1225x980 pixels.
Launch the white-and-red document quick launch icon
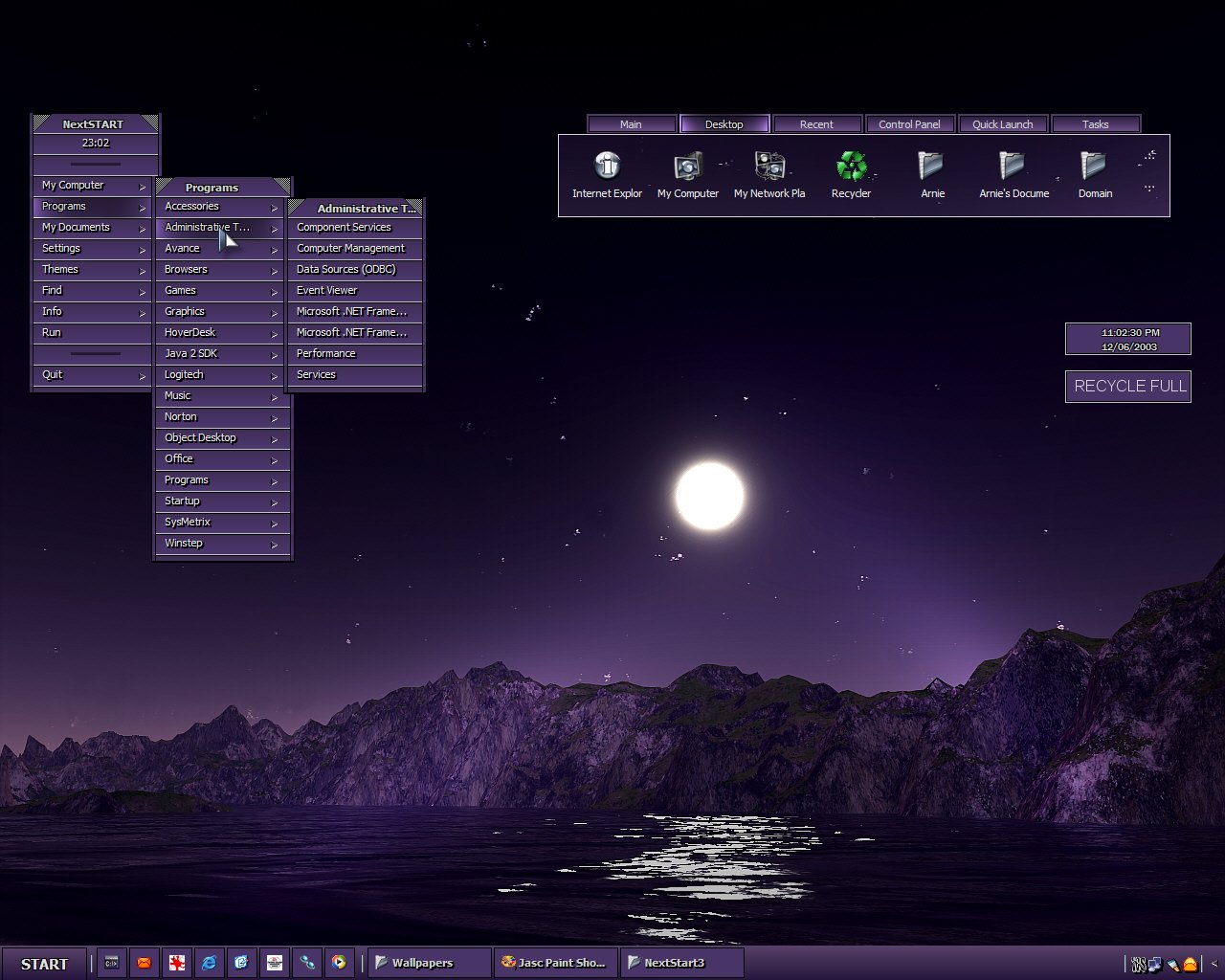pos(275,963)
